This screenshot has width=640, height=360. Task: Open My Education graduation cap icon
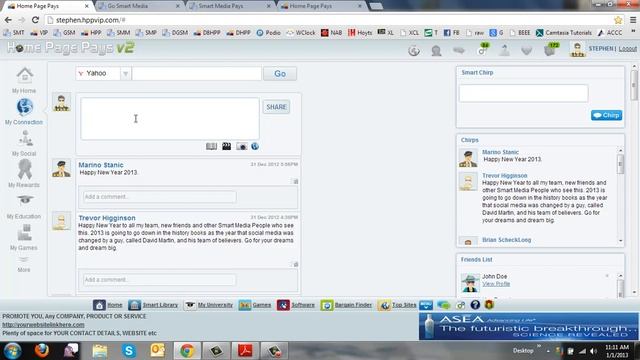25,200
